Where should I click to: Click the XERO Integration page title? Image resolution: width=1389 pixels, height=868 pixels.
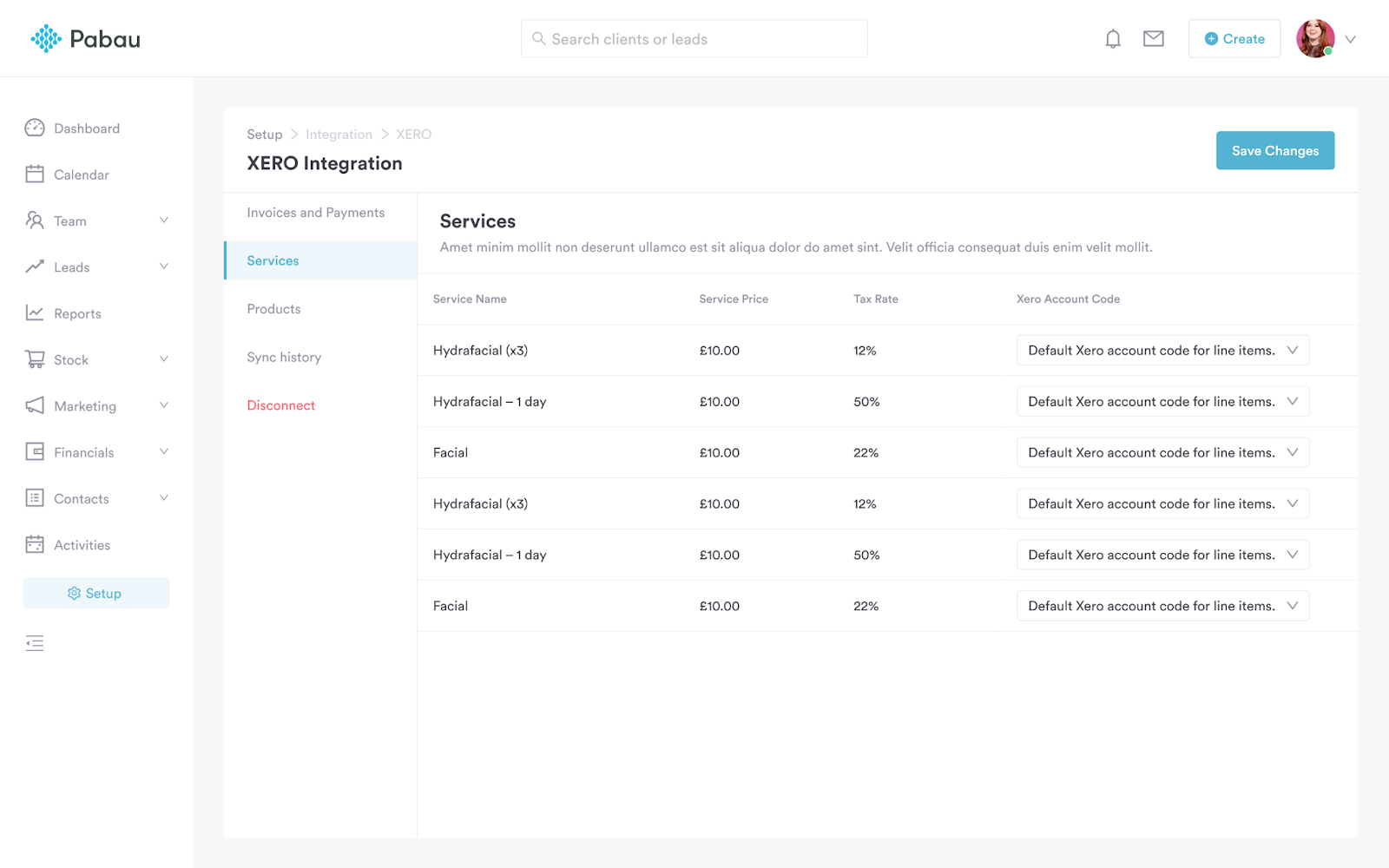point(325,163)
